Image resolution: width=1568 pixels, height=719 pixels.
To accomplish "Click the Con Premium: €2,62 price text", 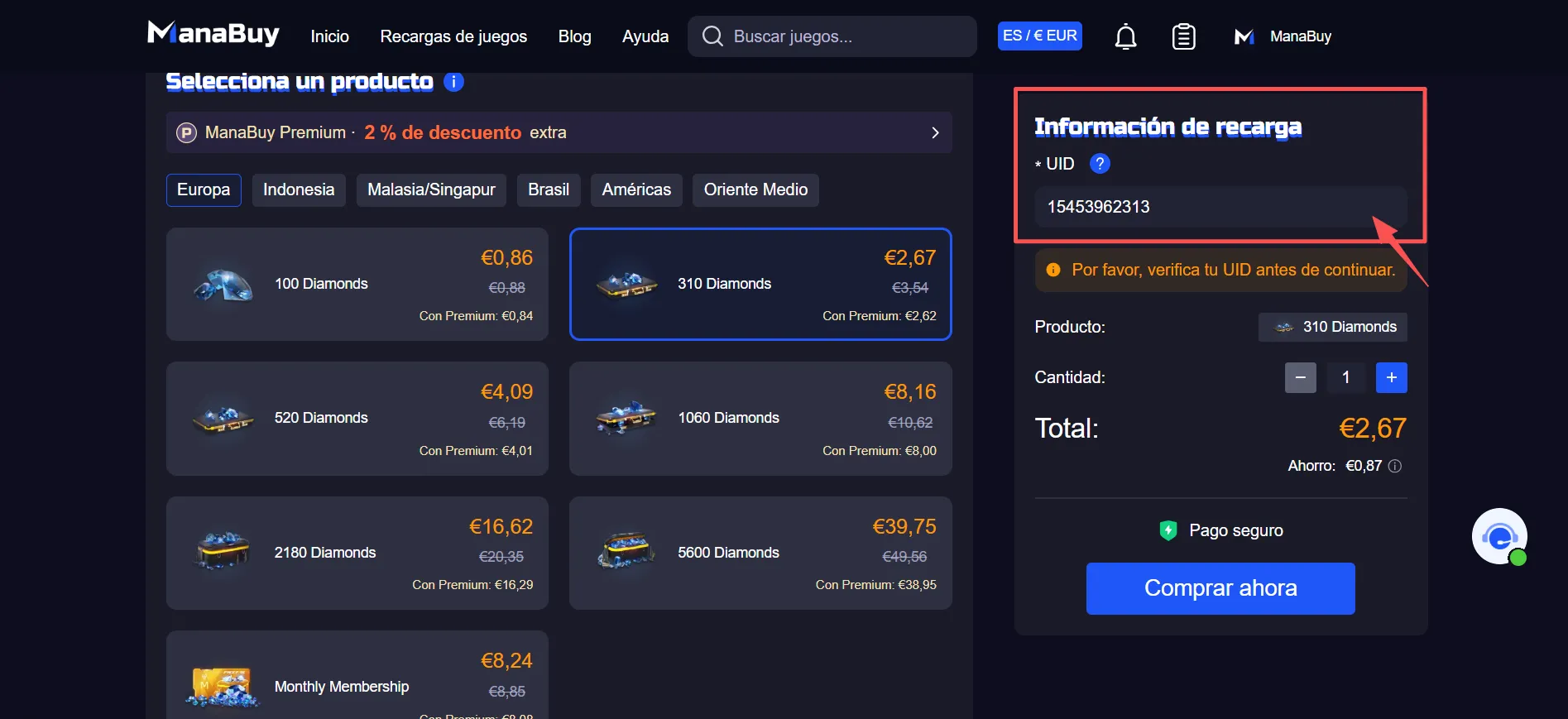I will pyautogui.click(x=880, y=316).
